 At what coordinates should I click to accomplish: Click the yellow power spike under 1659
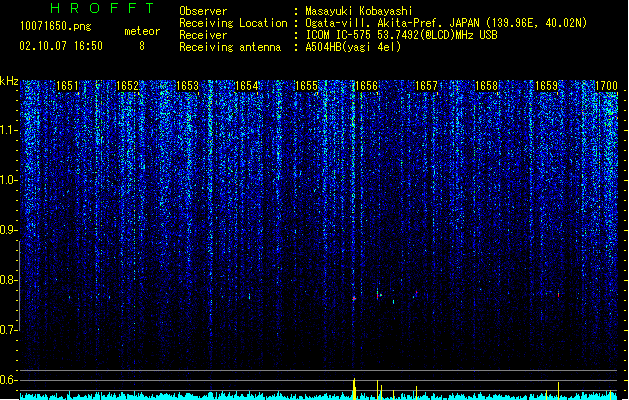point(558,391)
